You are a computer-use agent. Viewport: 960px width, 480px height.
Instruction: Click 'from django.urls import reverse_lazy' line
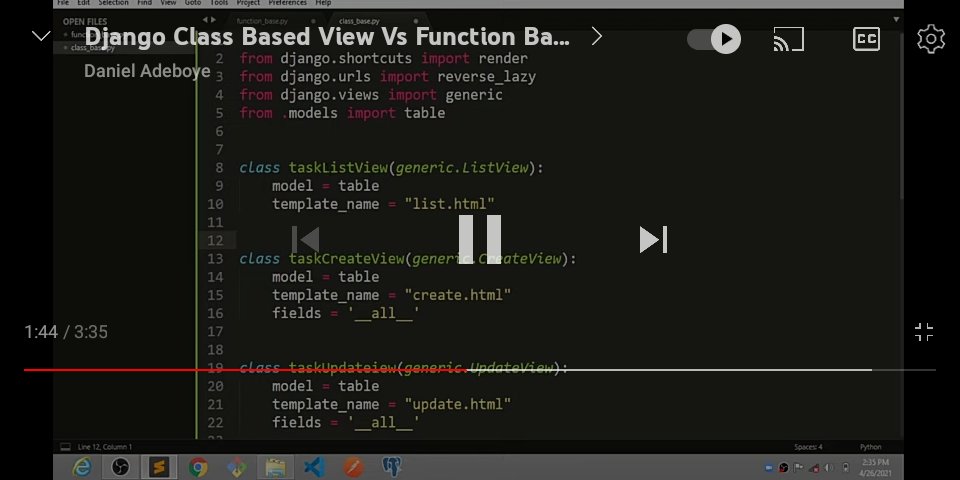388,77
